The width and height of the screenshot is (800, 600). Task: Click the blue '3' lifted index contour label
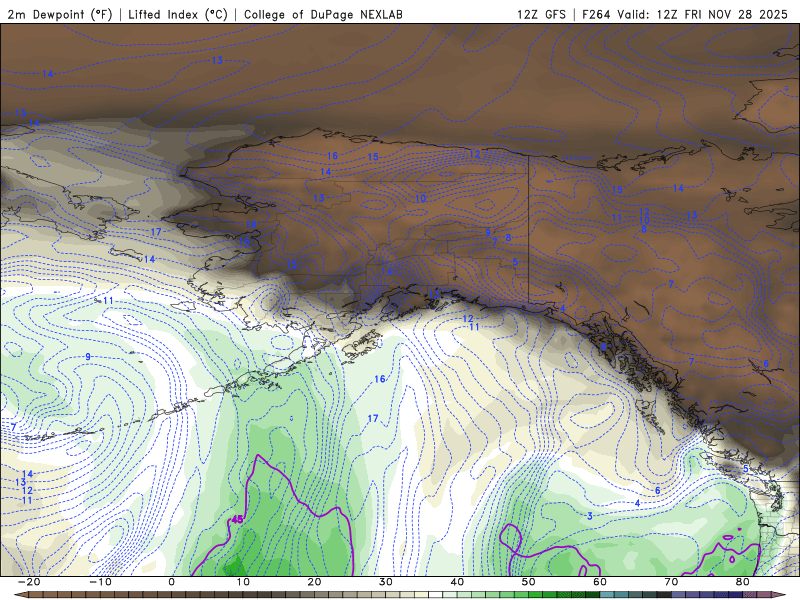(x=590, y=516)
